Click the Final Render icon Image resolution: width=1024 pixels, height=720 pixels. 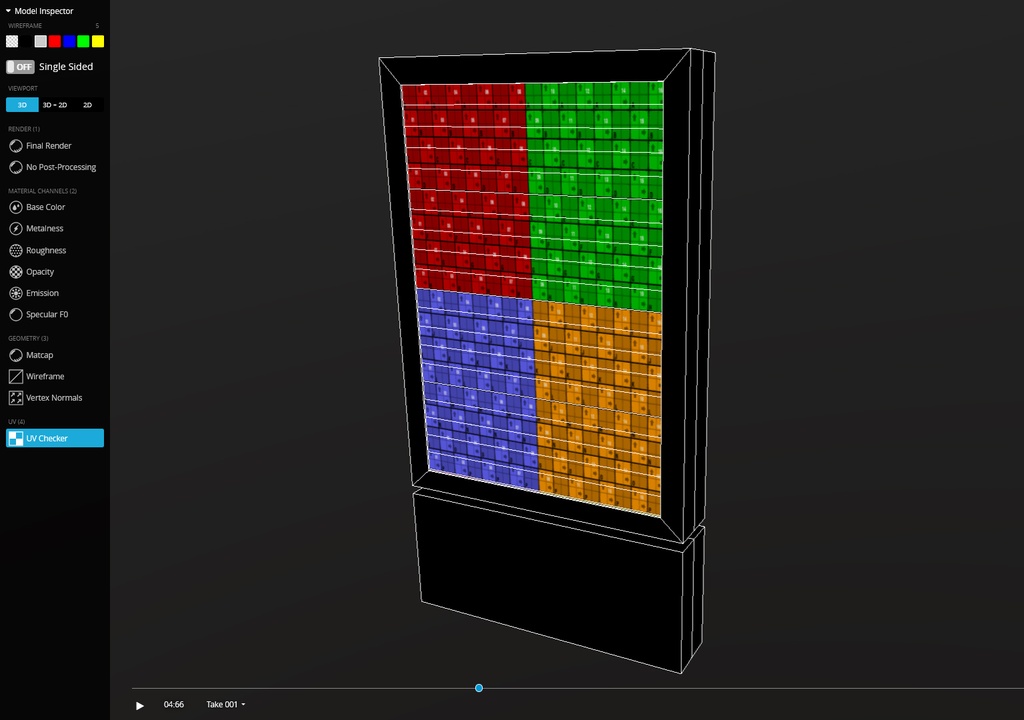tap(16, 146)
